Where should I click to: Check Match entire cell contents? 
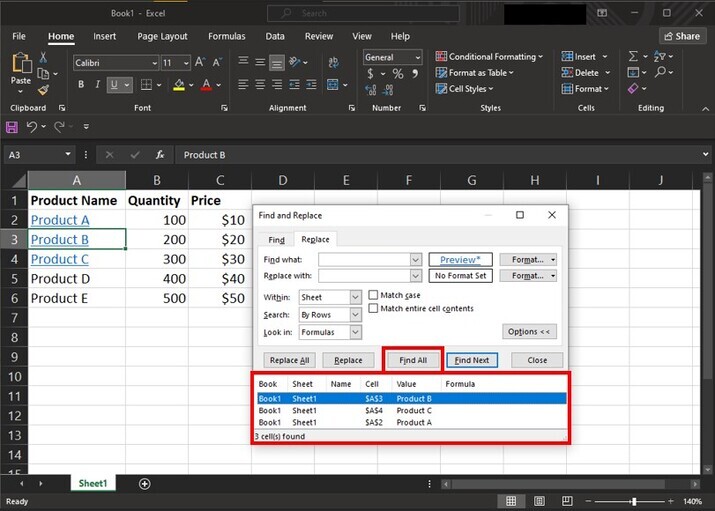[x=373, y=308]
